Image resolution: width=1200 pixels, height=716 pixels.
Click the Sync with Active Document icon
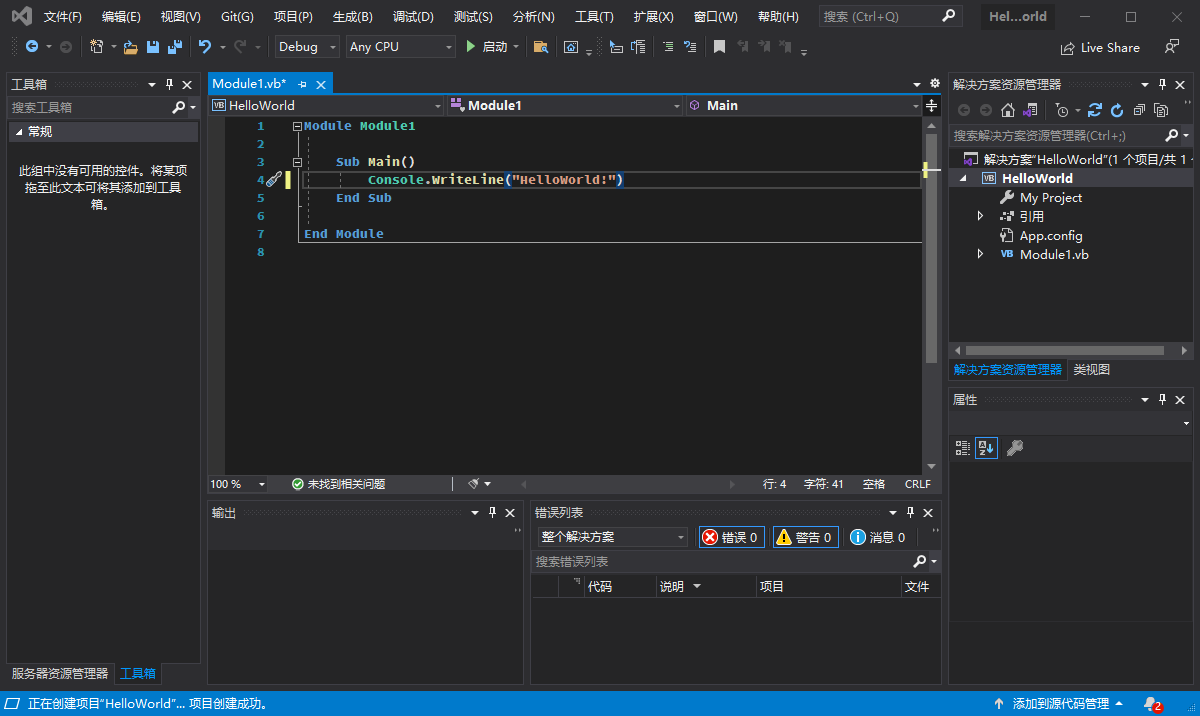[1095, 110]
